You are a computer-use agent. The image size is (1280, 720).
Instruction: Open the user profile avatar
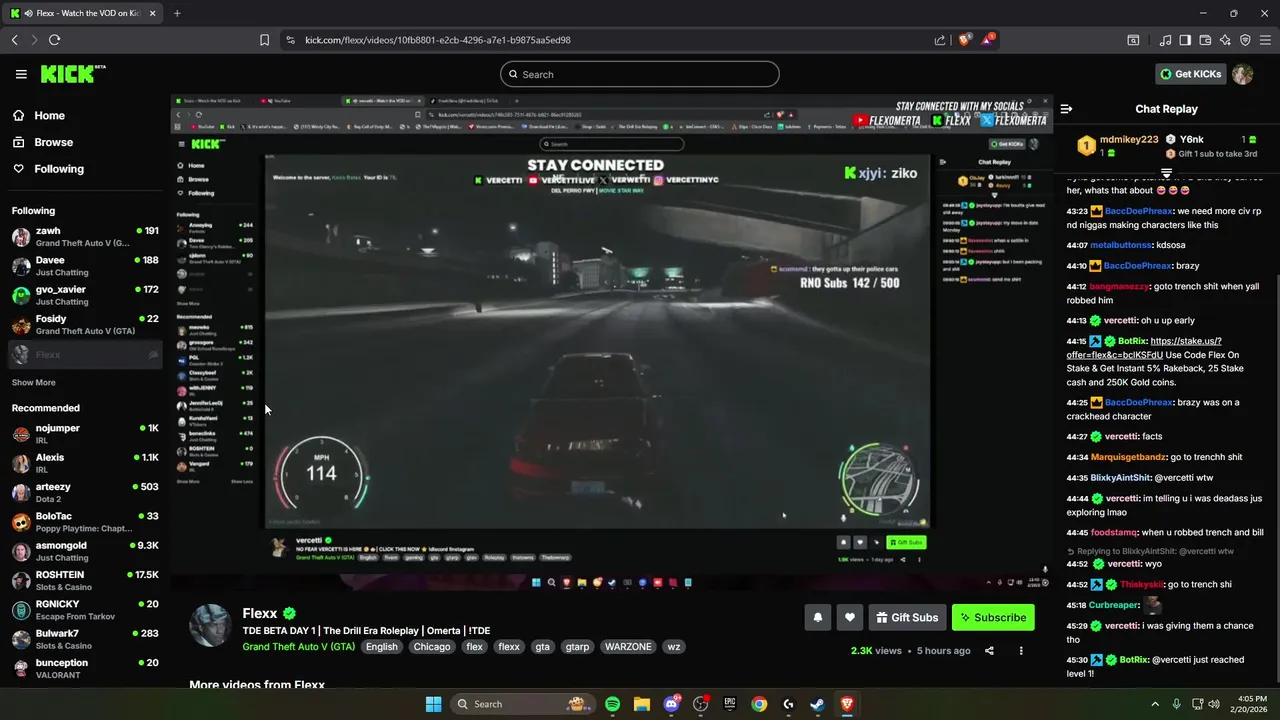(1242, 74)
